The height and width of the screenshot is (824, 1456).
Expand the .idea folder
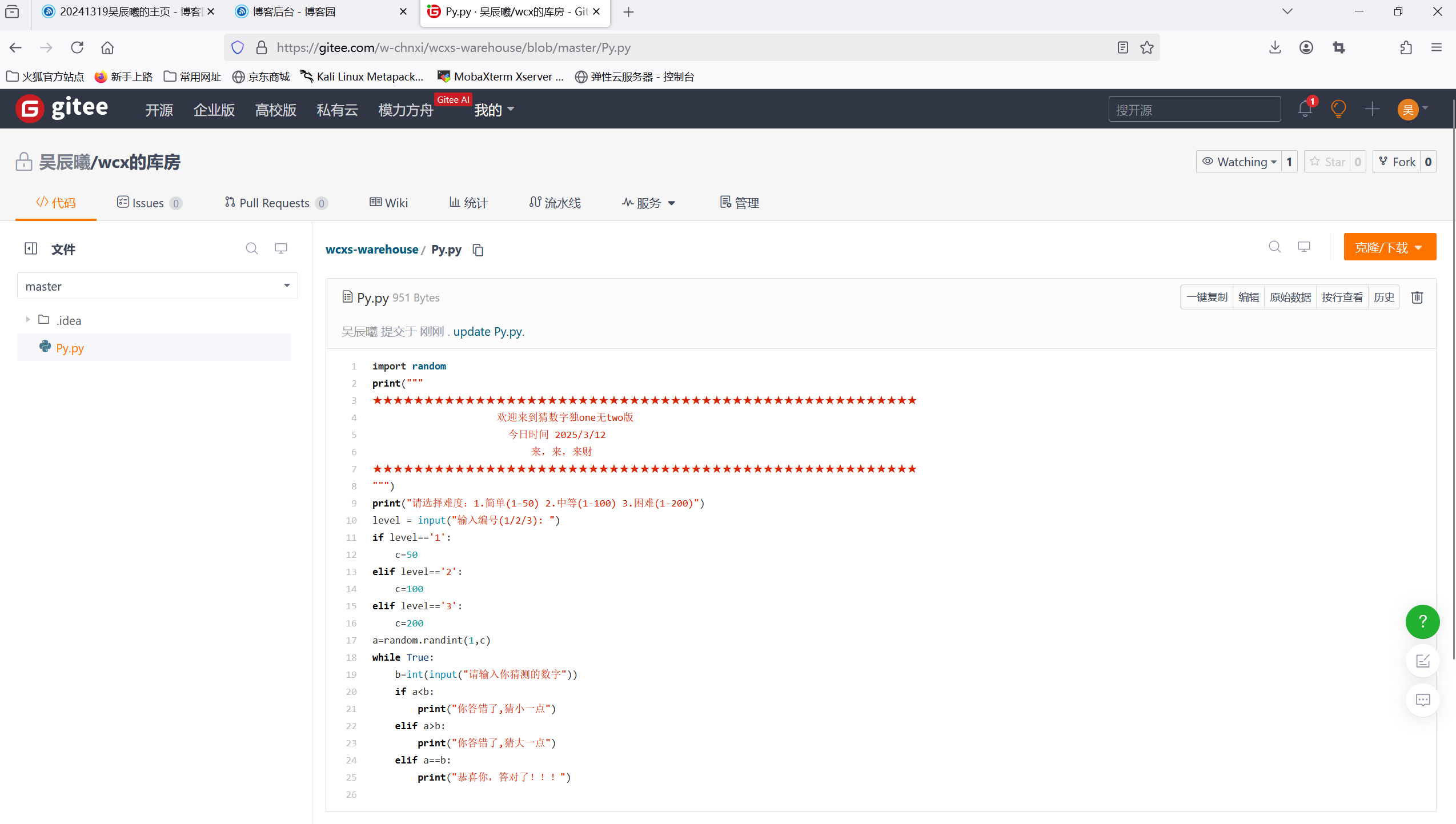pos(27,320)
